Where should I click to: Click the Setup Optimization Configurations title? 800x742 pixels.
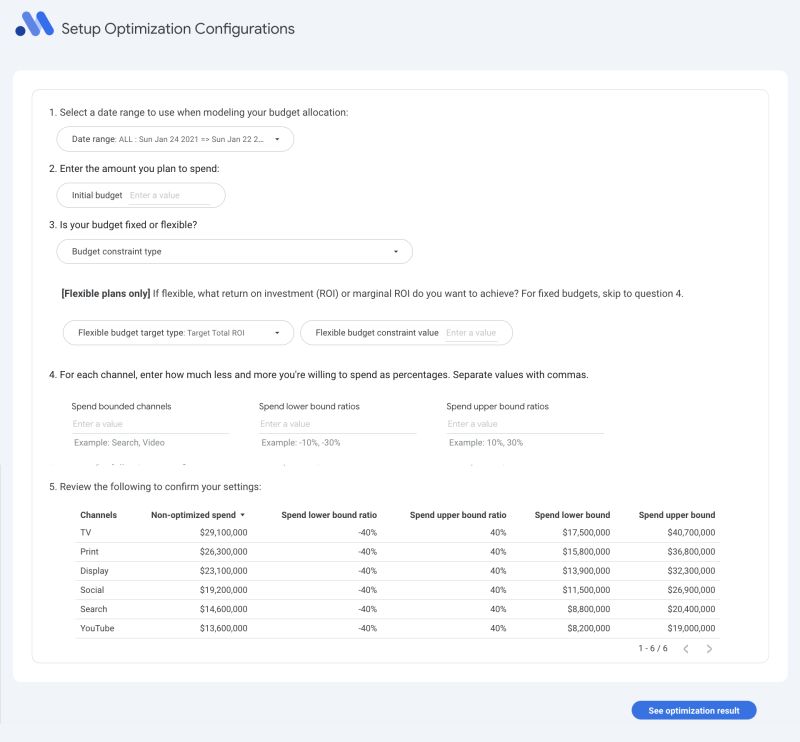[x=175, y=29]
